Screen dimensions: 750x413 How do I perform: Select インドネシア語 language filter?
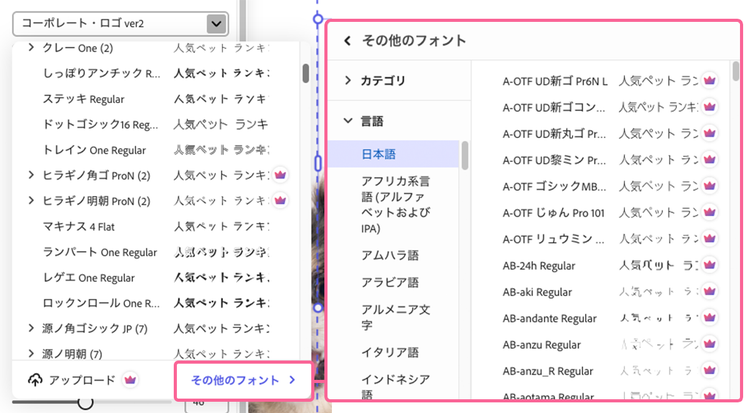point(394,387)
